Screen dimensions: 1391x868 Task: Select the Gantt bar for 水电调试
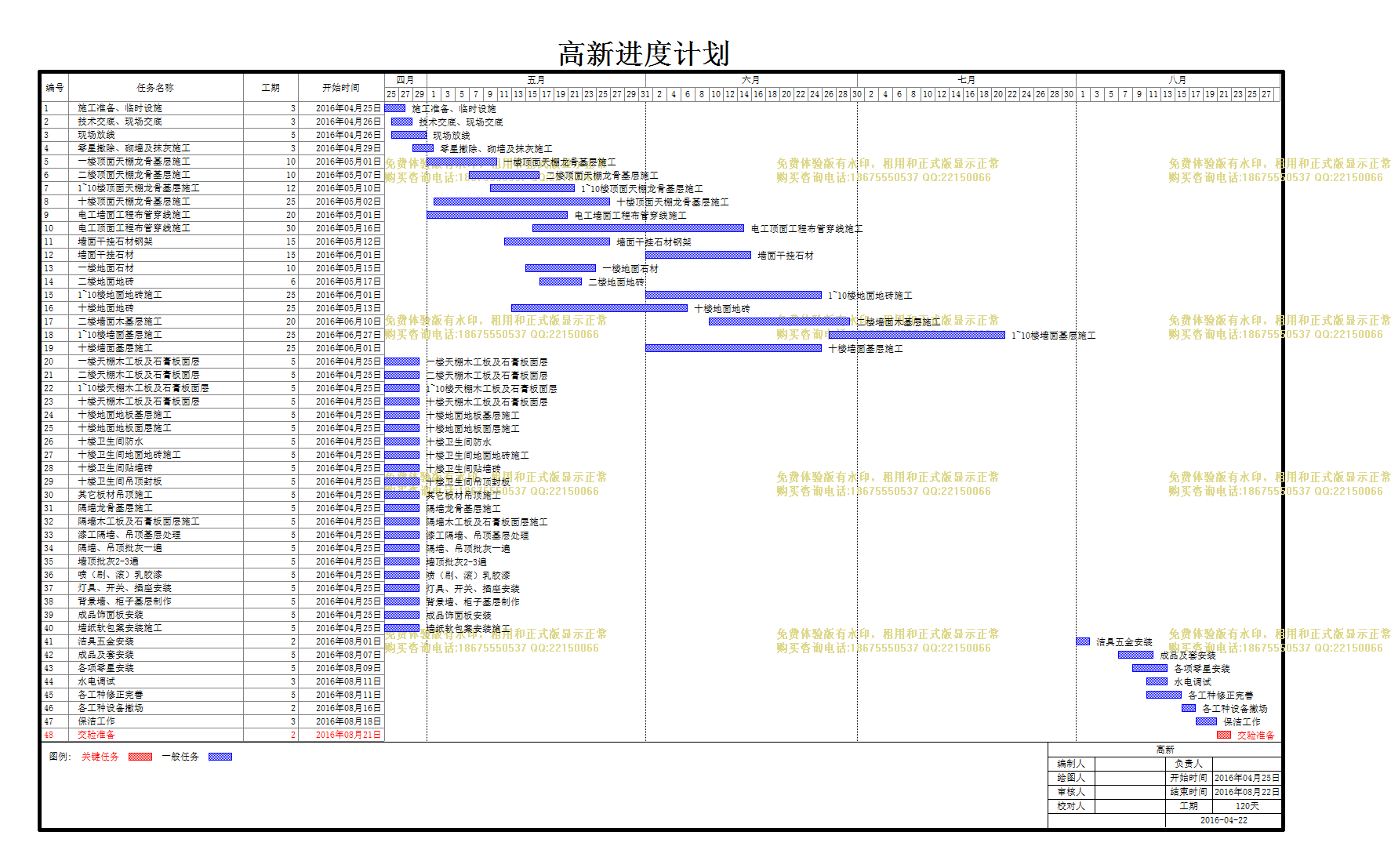[x=1157, y=681]
